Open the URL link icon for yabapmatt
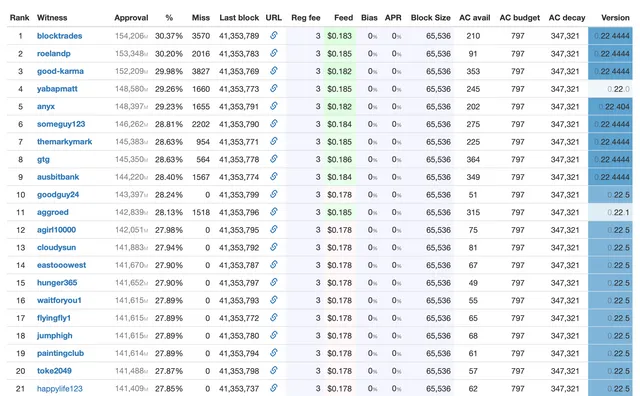640x396 pixels. 274,88
